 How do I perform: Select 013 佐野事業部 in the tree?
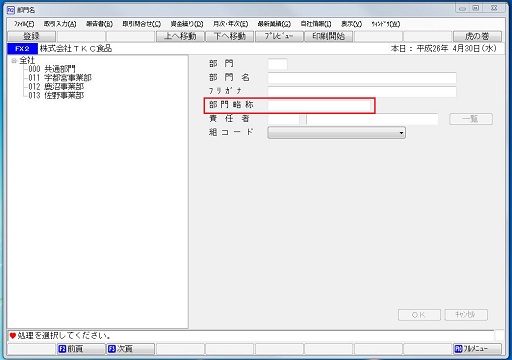tap(56, 96)
